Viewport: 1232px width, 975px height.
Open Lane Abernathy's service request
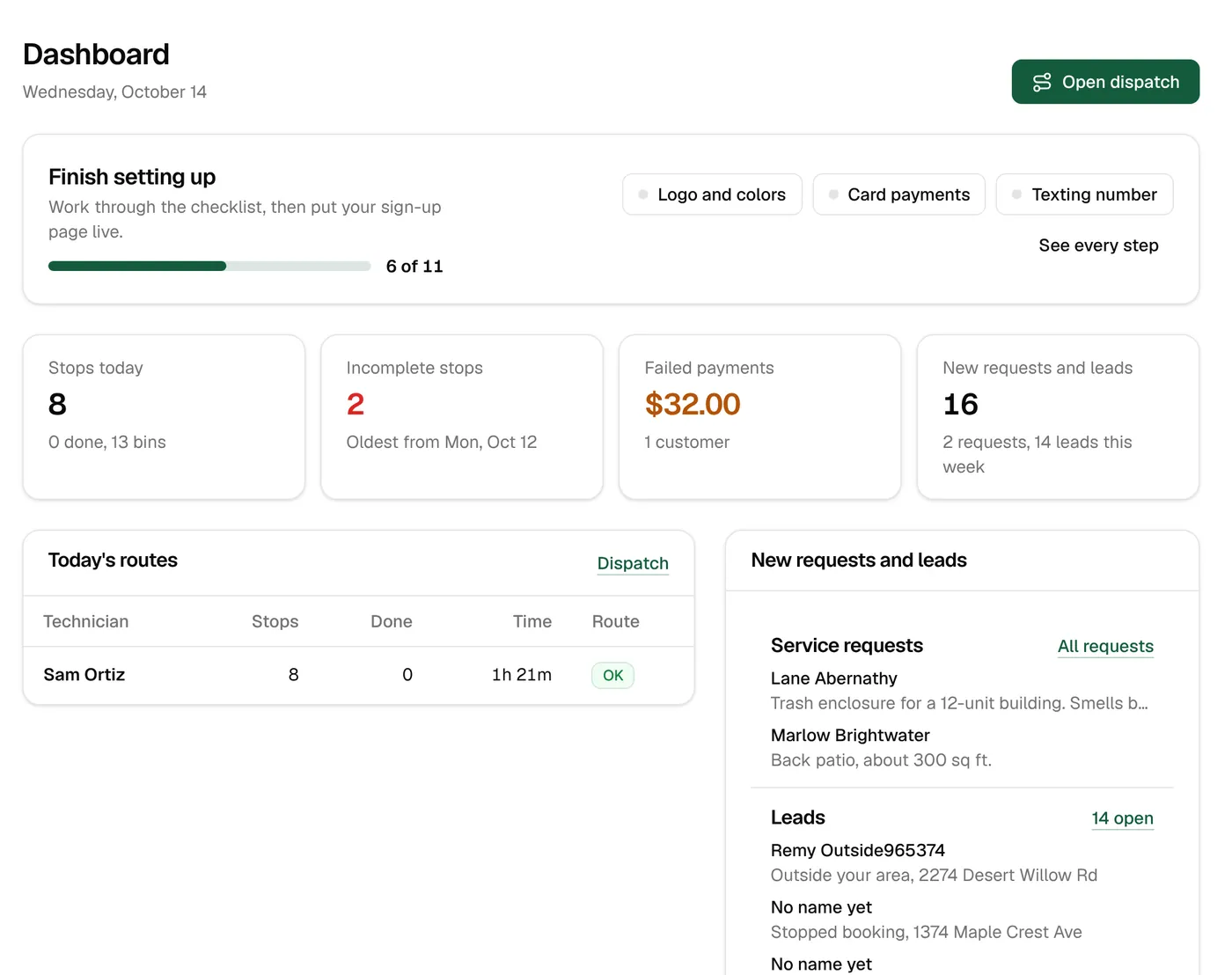tap(962, 691)
